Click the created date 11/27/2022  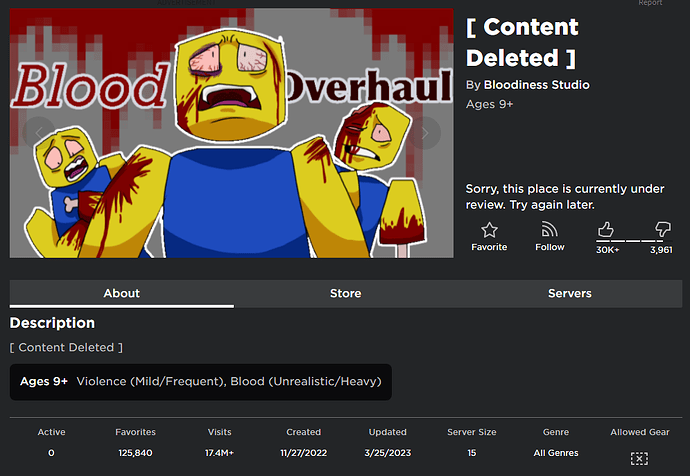[303, 453]
